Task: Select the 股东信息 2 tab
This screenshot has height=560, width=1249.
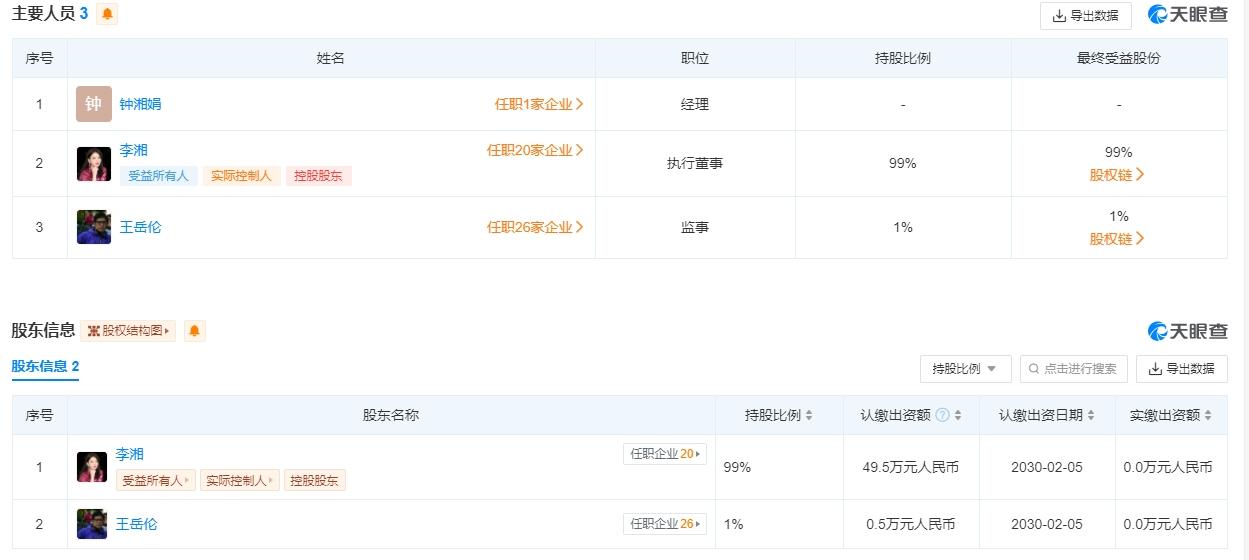Action: click(x=45, y=366)
